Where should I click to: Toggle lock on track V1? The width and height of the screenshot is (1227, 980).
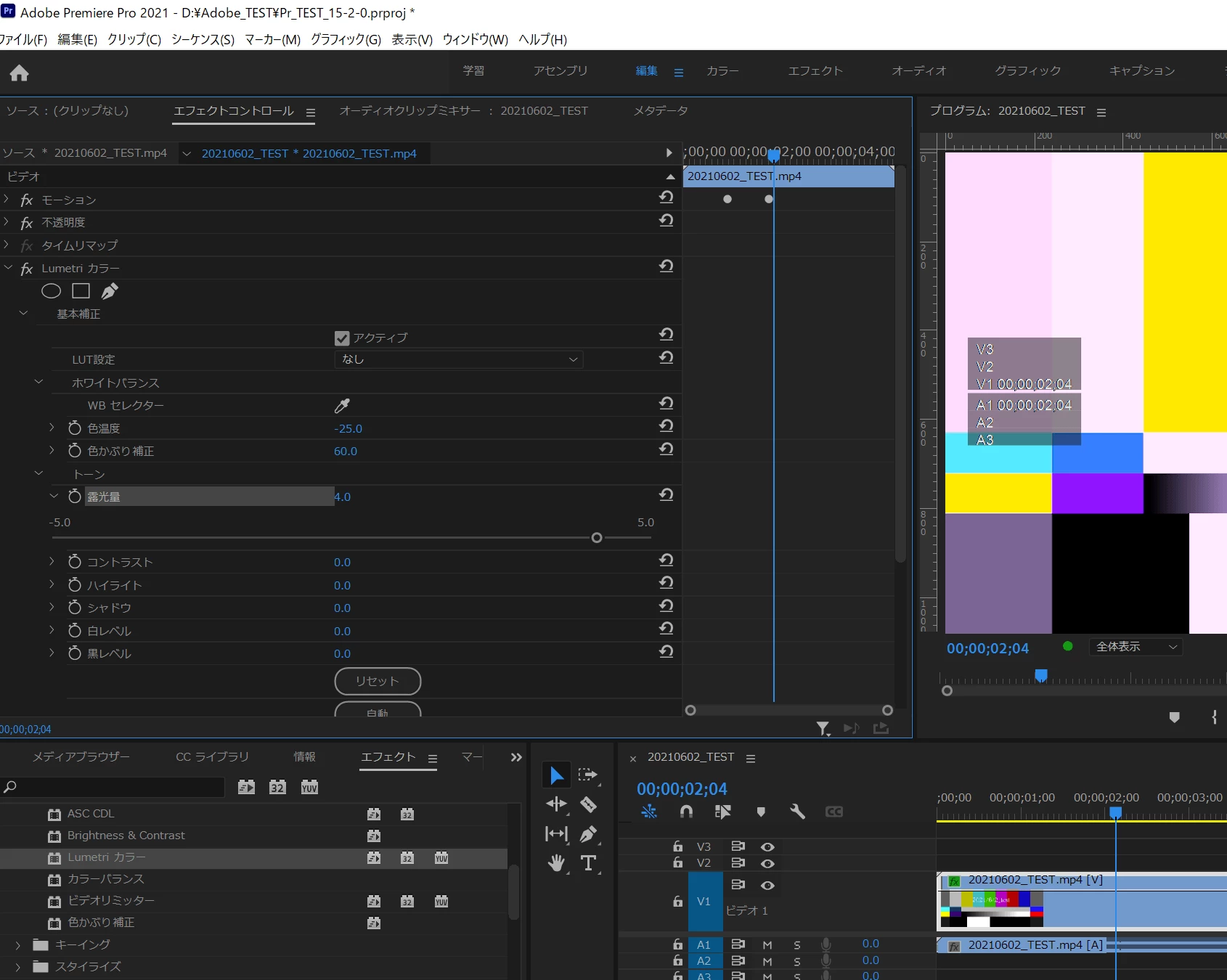[677, 901]
